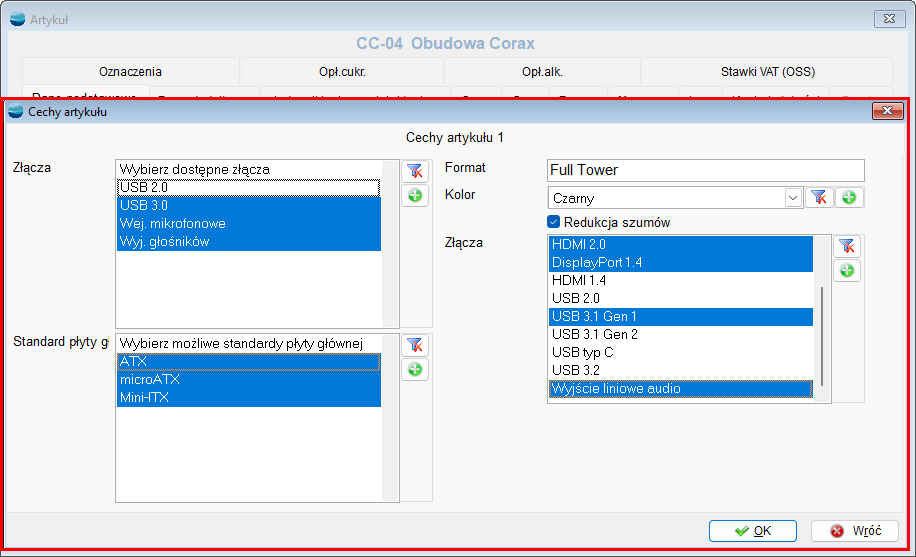Screen dimensions: 916x557
Task: Click the clear filter icon beside right Złącza list
Action: [x=846, y=246]
